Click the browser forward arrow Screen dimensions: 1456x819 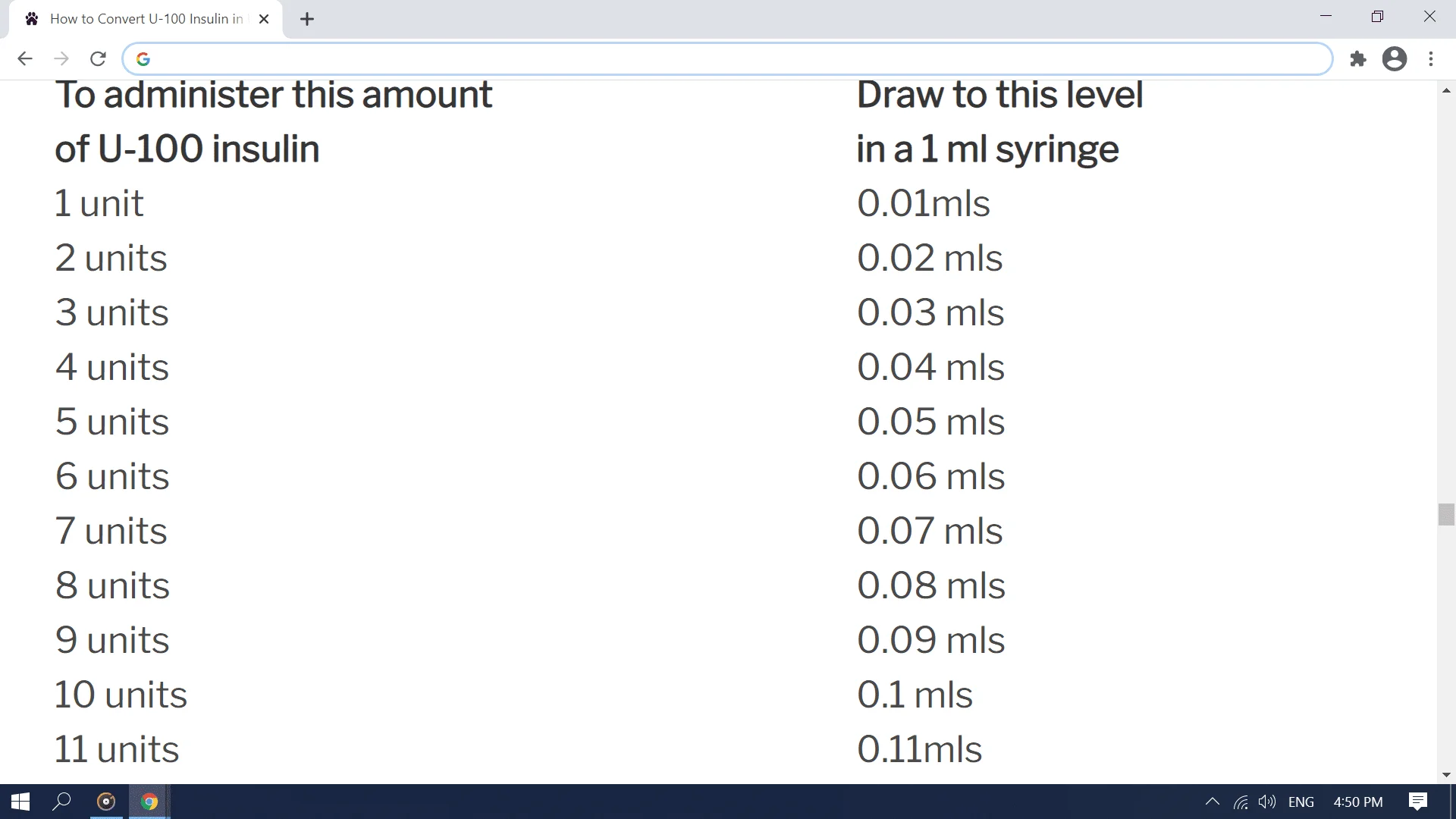(61, 59)
